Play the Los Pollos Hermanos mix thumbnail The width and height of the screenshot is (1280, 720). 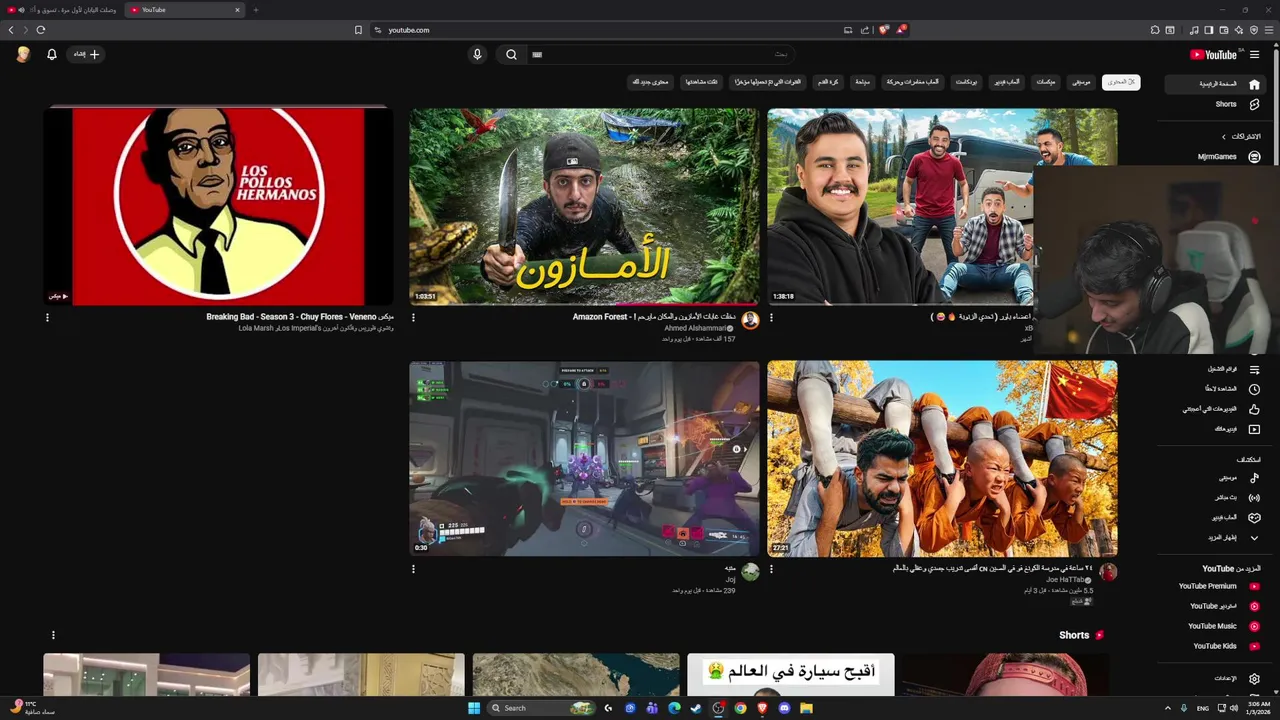218,206
